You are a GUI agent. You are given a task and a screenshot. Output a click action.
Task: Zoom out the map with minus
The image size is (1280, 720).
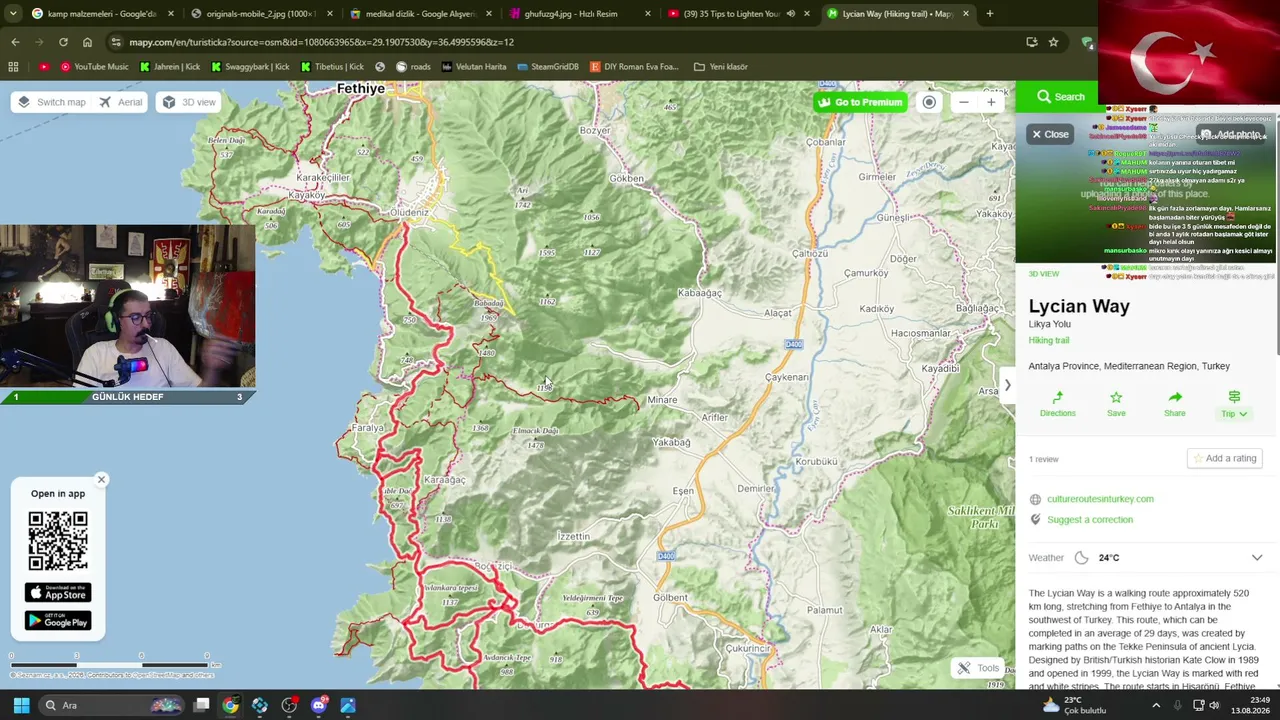tap(963, 102)
